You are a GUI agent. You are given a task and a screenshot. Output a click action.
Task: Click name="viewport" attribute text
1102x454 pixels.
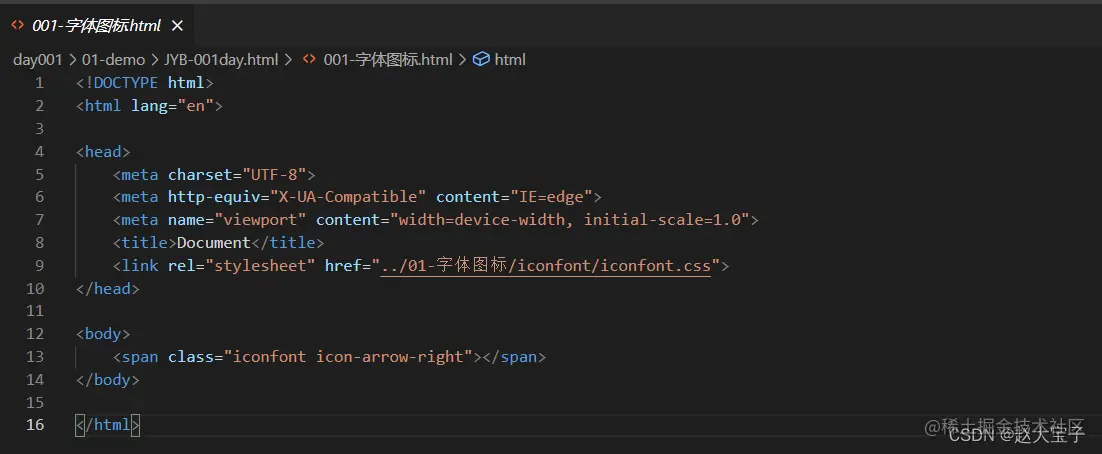pos(237,220)
